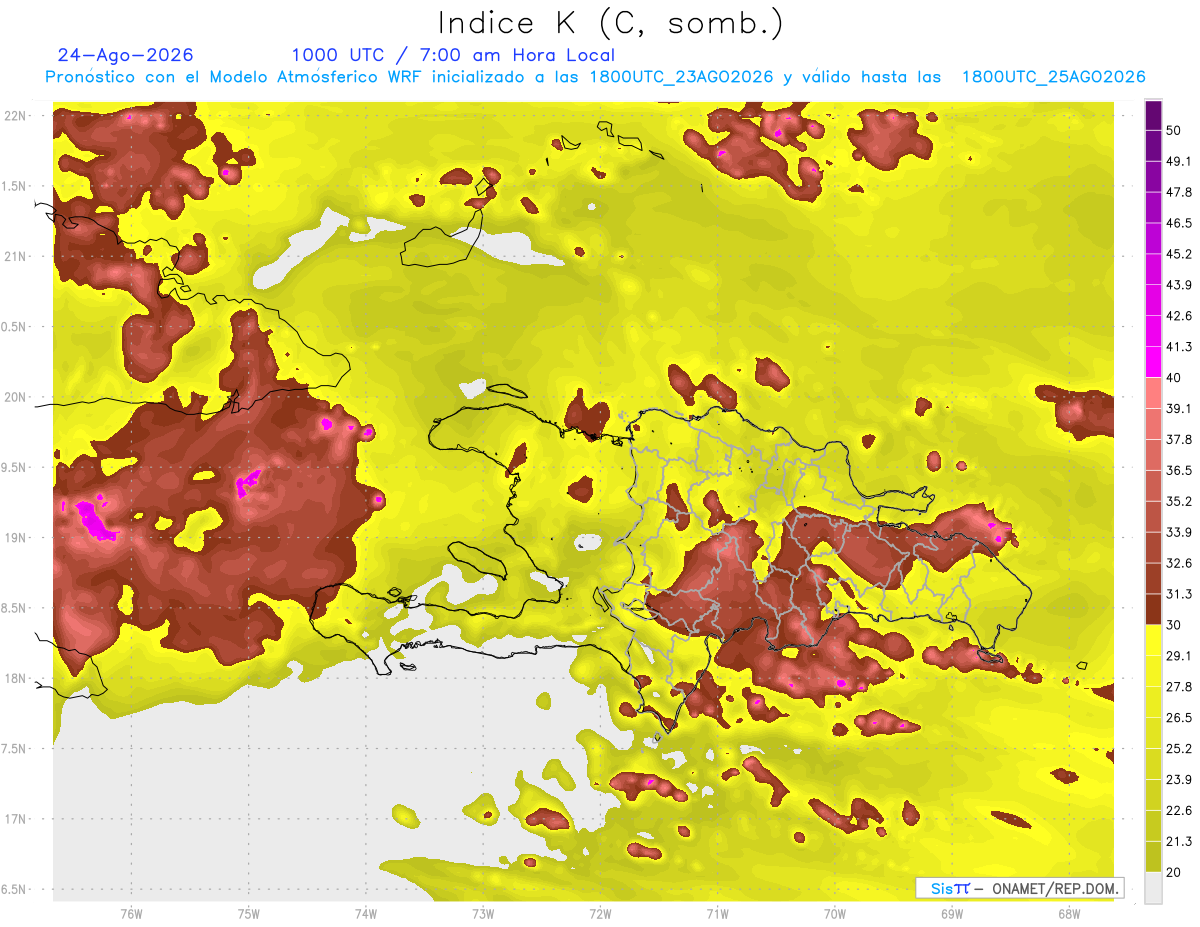
Task: Click the '40' colorbar label
Action: 1174,377
